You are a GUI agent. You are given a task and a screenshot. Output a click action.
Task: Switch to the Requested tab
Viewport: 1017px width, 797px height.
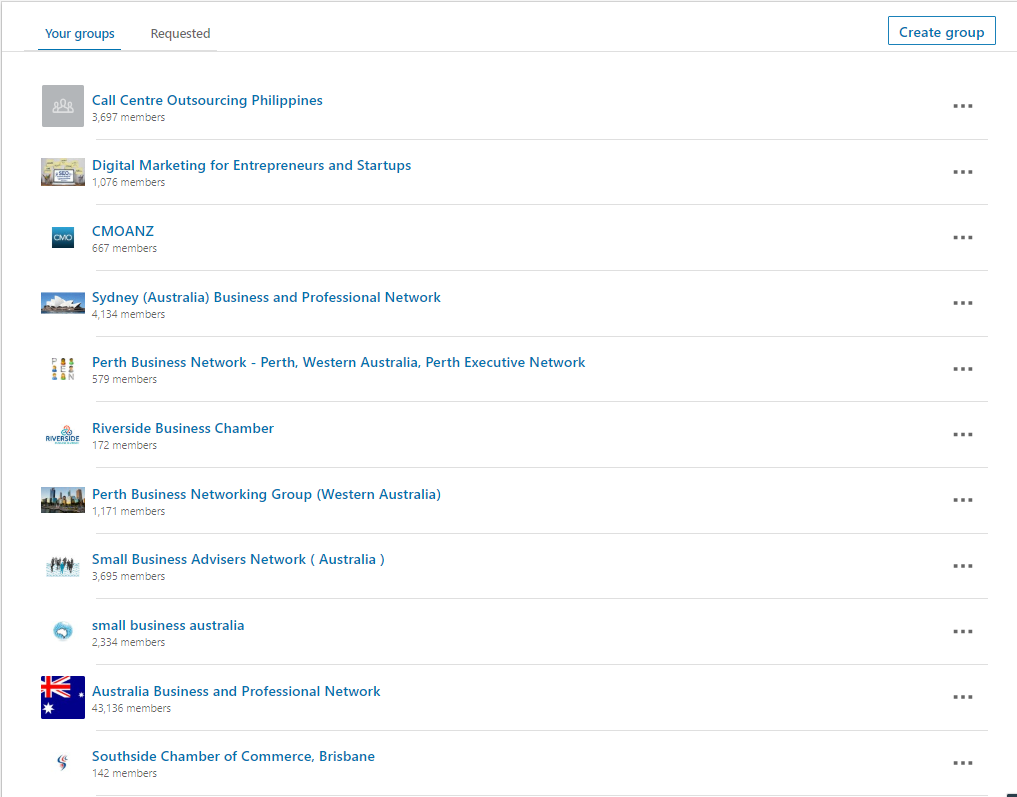pos(180,34)
